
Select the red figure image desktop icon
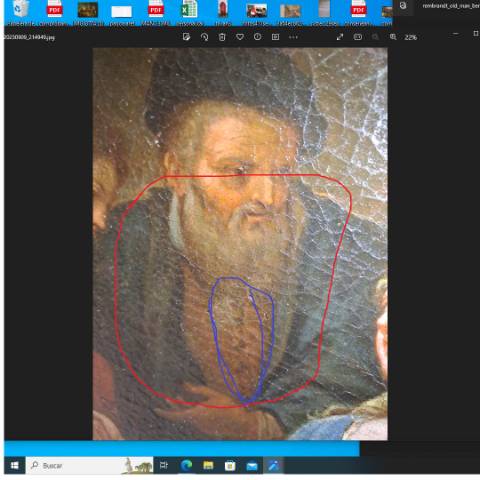coord(223,13)
